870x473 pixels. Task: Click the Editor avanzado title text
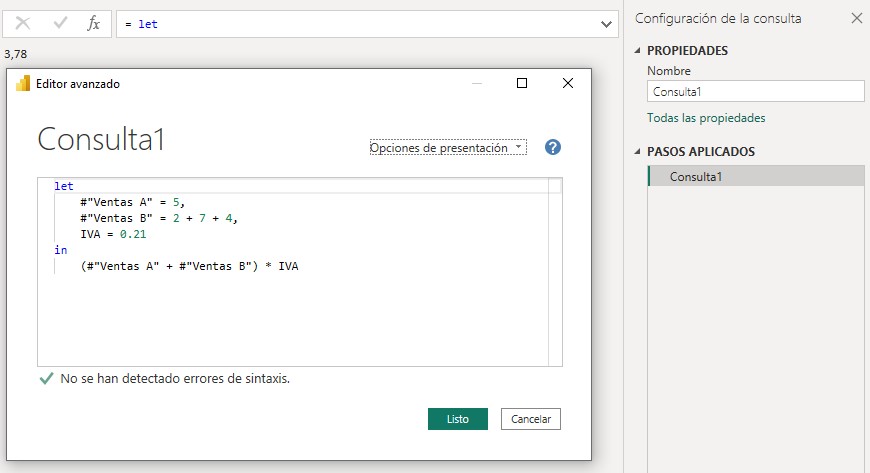[x=78, y=84]
